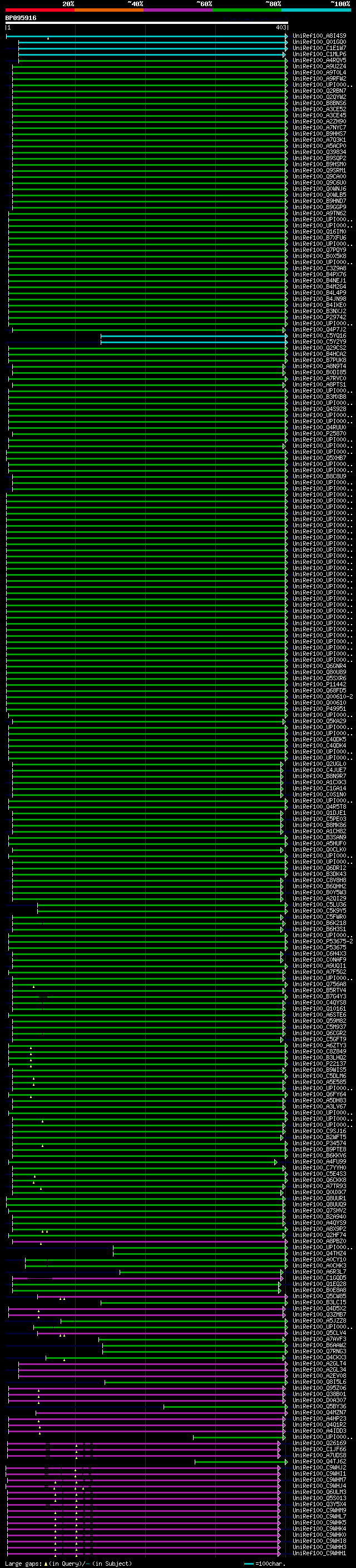The image size is (356, 1568).
Task: Select the UniRef100_Q2RBN7 entry
Action: [x=319, y=91]
